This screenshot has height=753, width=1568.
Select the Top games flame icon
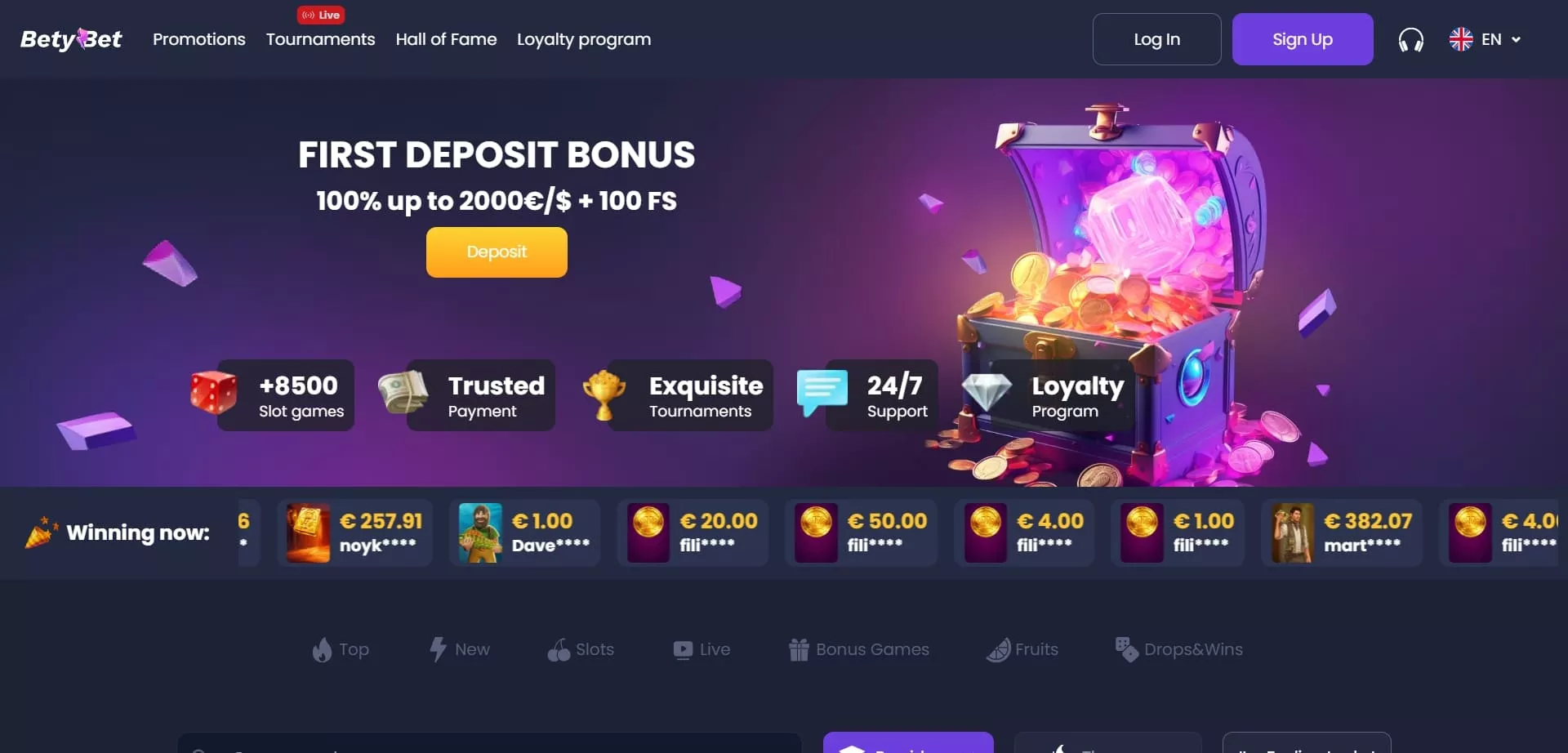(x=322, y=649)
